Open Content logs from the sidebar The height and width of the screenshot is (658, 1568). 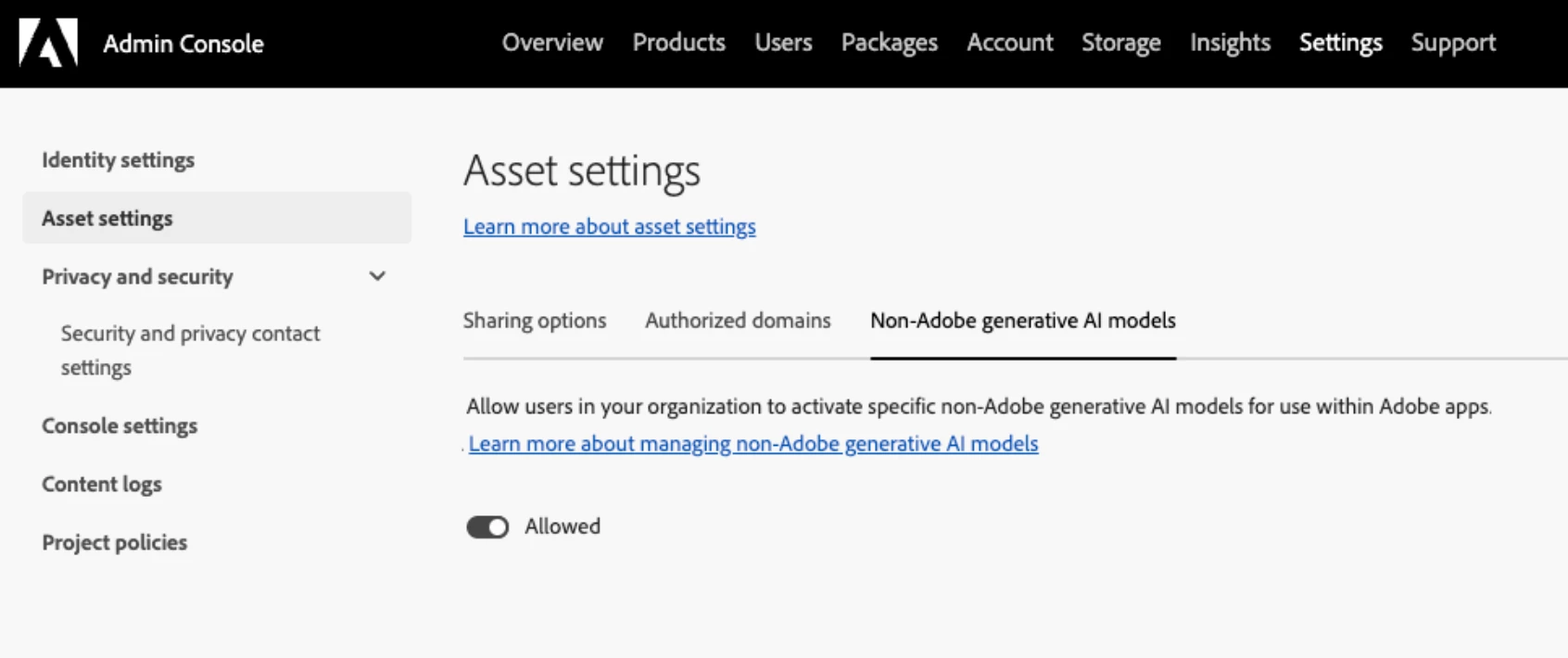tap(102, 485)
